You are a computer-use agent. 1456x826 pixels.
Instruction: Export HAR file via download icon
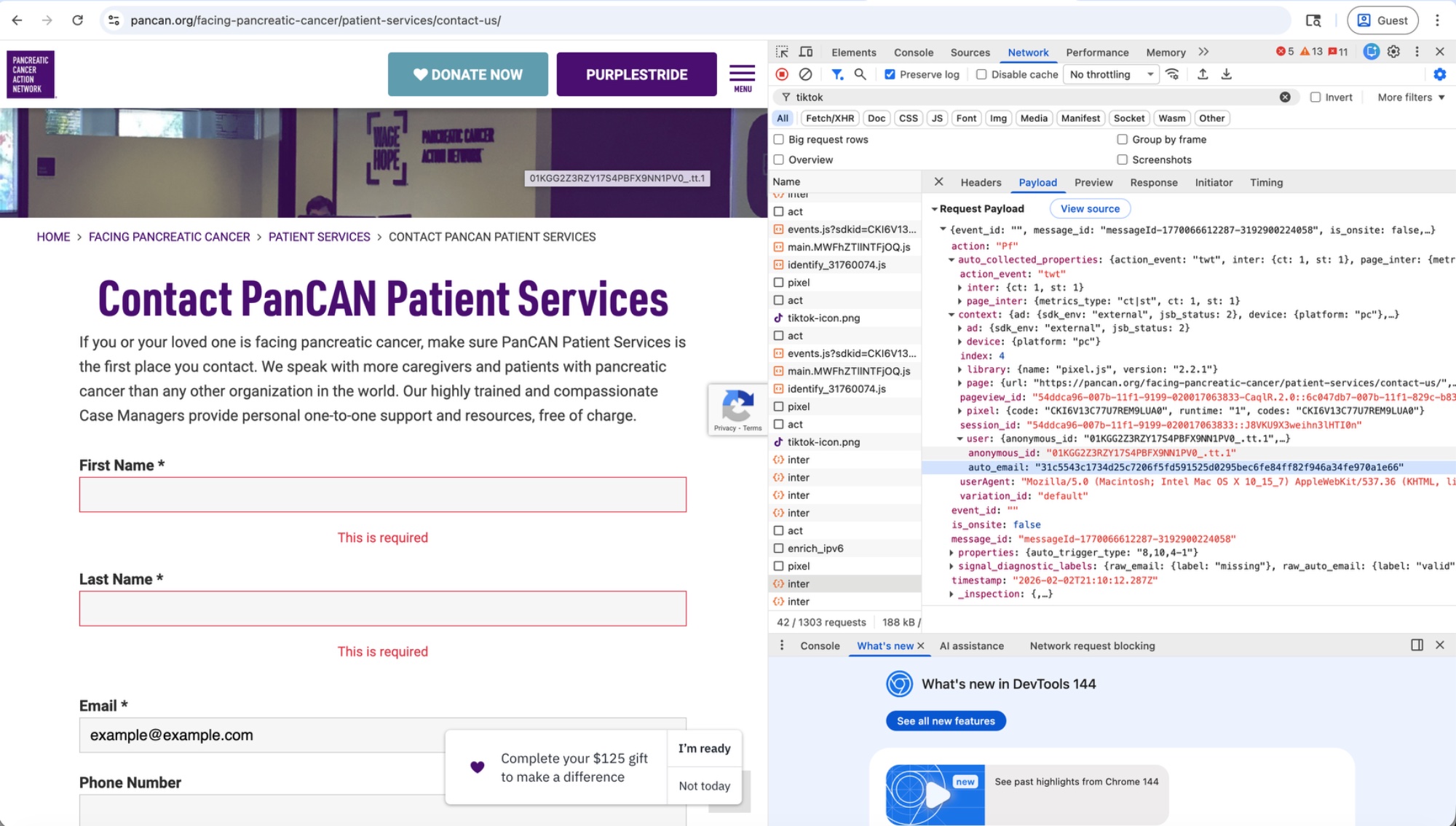1226,74
